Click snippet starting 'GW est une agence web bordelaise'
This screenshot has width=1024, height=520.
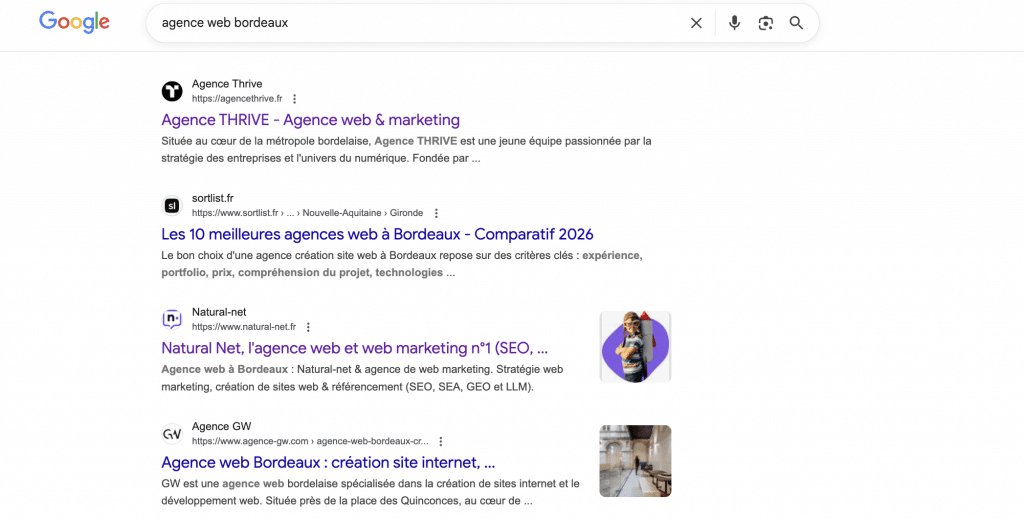[x=370, y=493]
